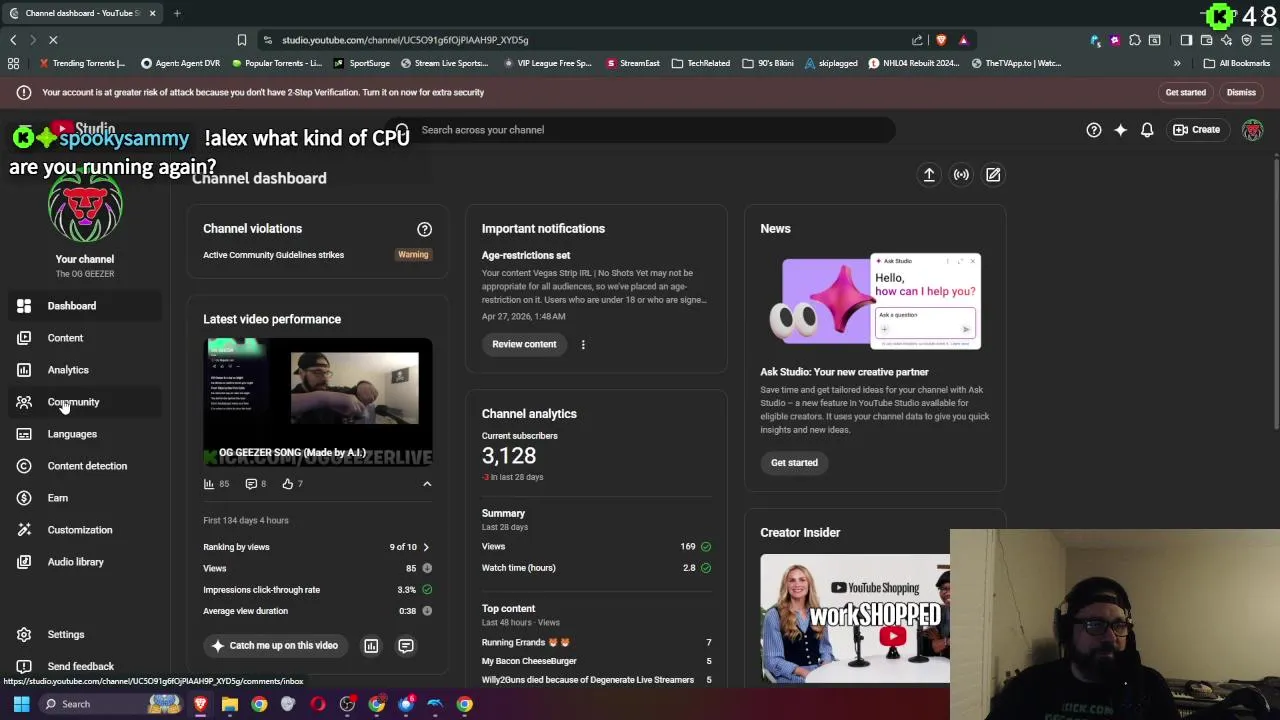Open the notification three-dot options menu
The height and width of the screenshot is (720, 1280).
click(x=583, y=345)
